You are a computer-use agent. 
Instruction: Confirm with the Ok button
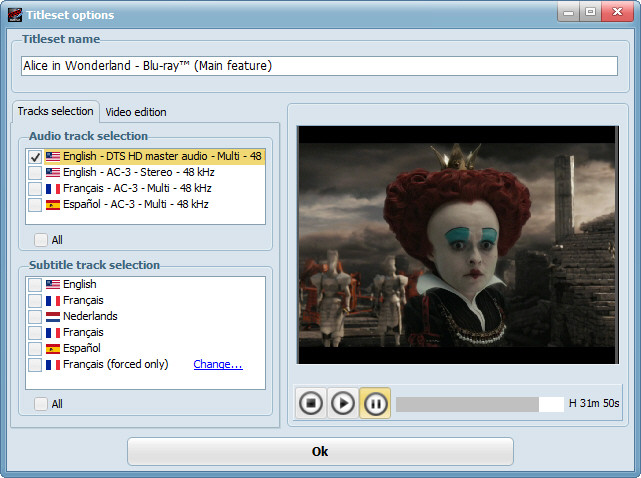320,451
